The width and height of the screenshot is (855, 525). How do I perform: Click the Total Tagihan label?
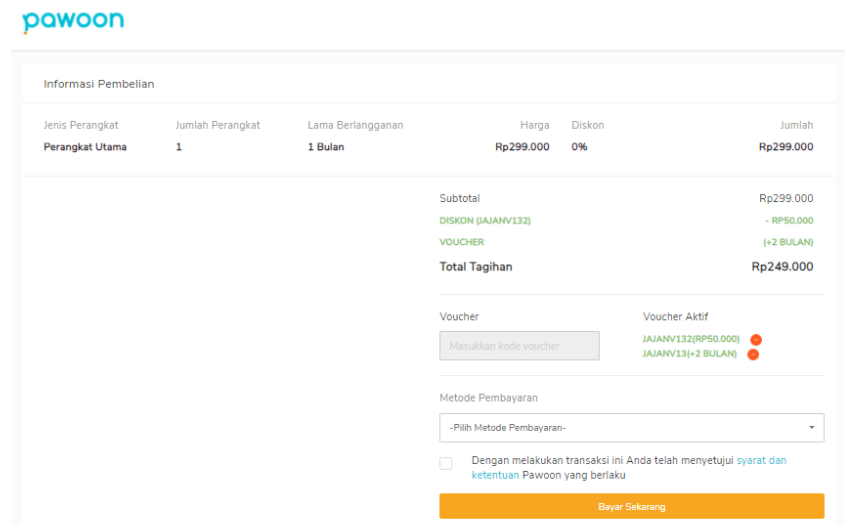tap(475, 267)
